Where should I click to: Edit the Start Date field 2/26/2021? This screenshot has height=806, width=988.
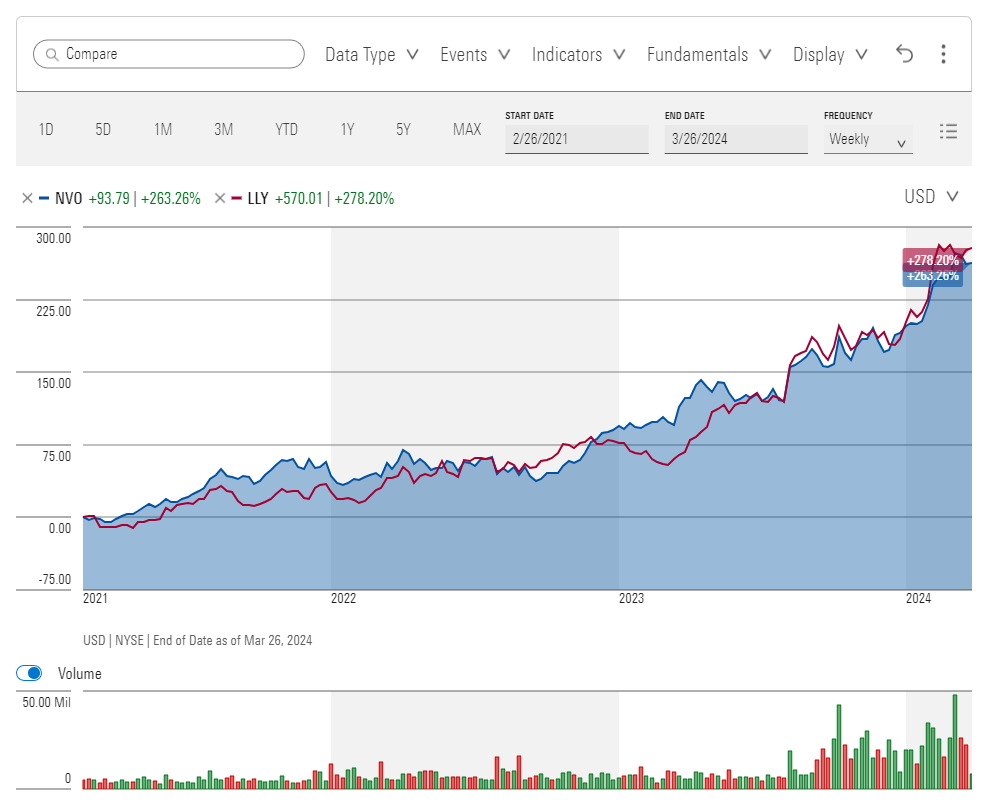pos(577,139)
